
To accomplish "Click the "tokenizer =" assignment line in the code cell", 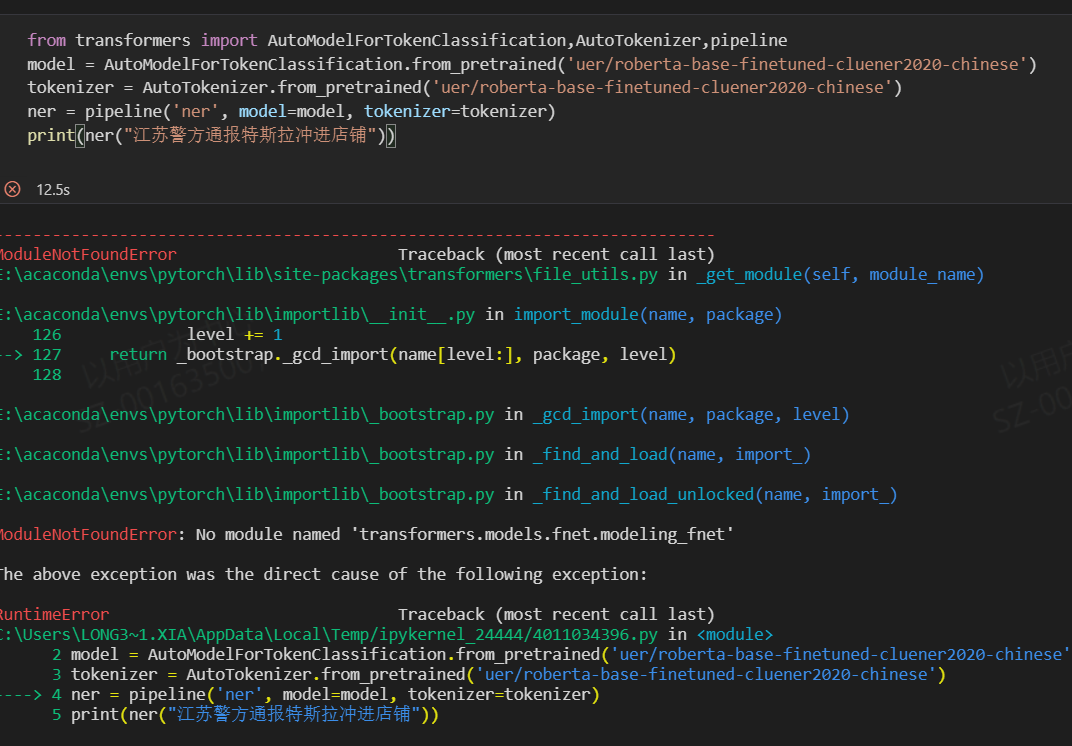I will pos(465,88).
